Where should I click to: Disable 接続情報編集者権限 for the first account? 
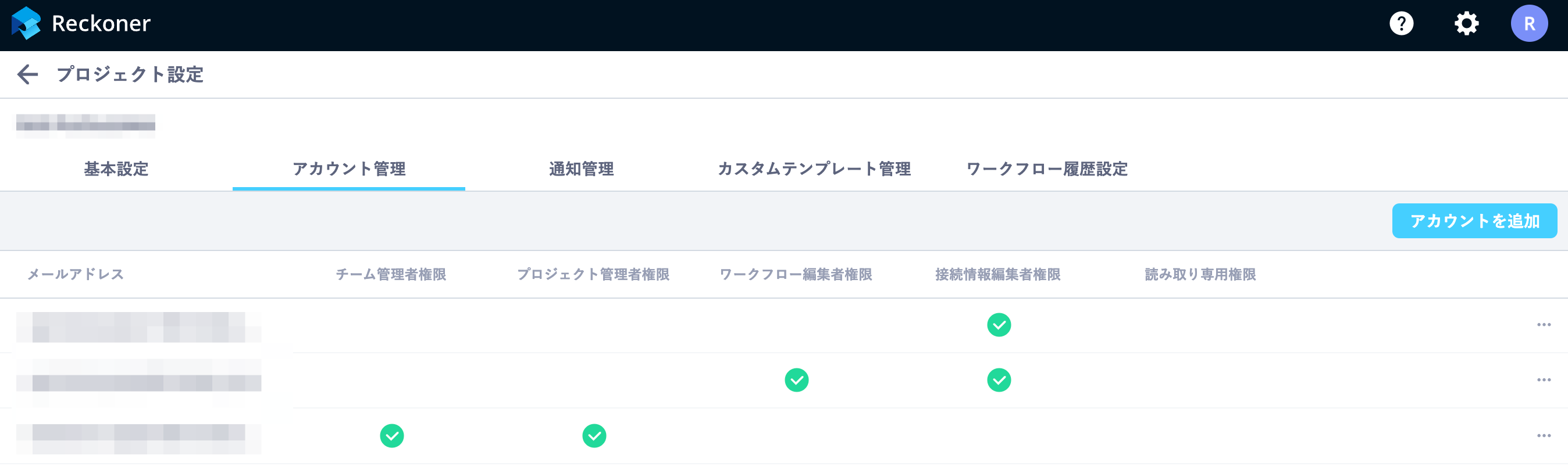pyautogui.click(x=999, y=325)
